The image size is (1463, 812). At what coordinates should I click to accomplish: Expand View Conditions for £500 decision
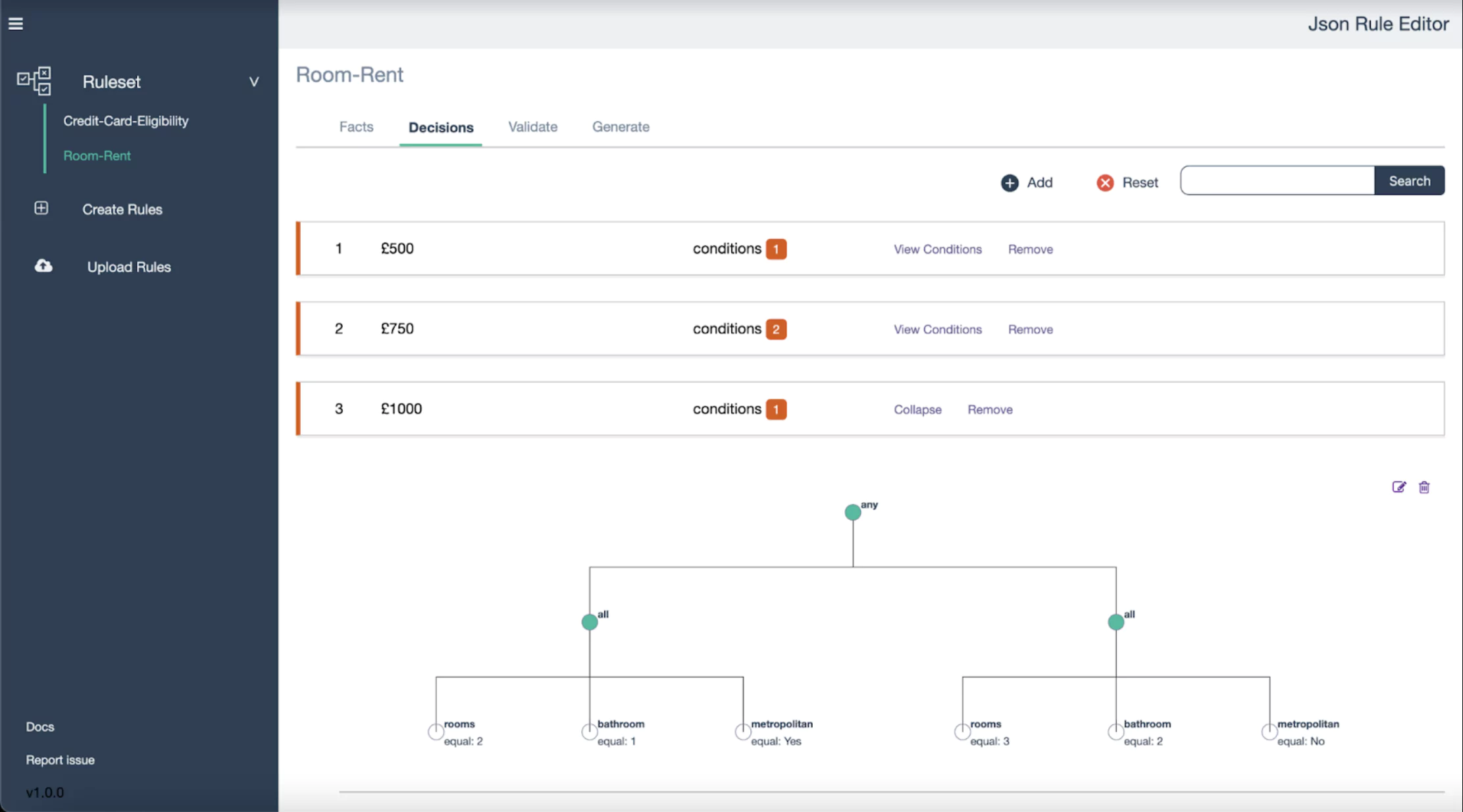click(937, 249)
